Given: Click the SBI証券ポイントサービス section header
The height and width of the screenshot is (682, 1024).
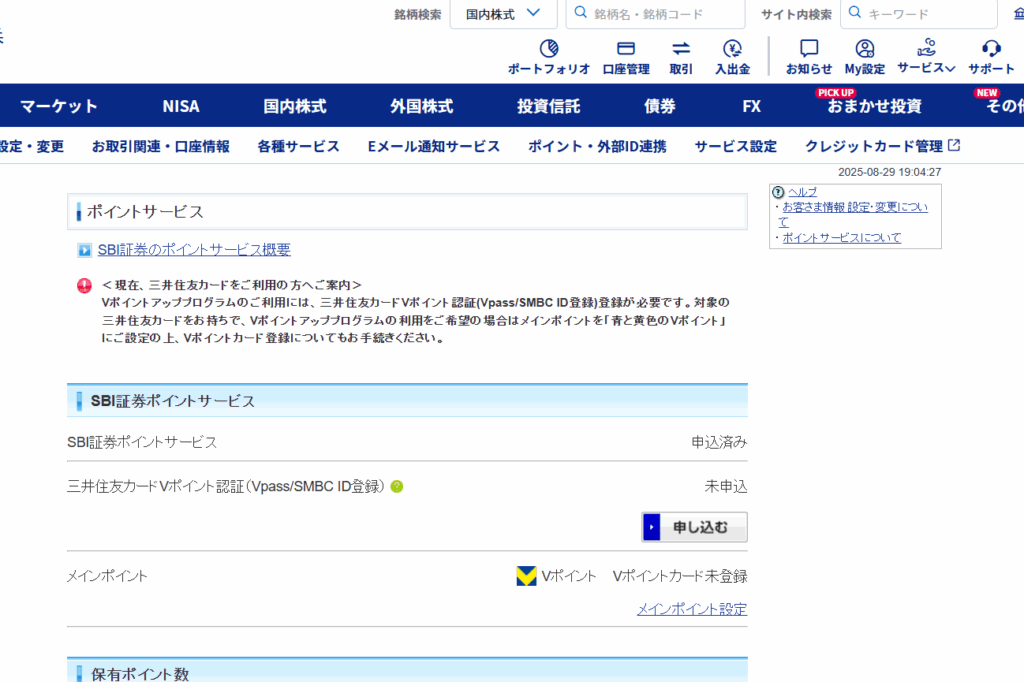Looking at the screenshot, I should tap(408, 400).
